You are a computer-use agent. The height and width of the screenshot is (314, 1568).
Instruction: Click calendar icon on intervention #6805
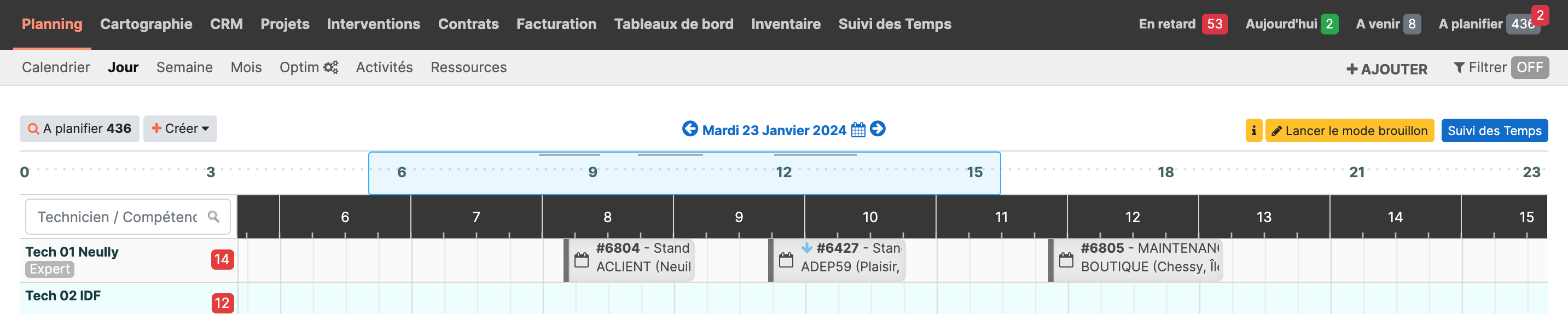click(1066, 260)
